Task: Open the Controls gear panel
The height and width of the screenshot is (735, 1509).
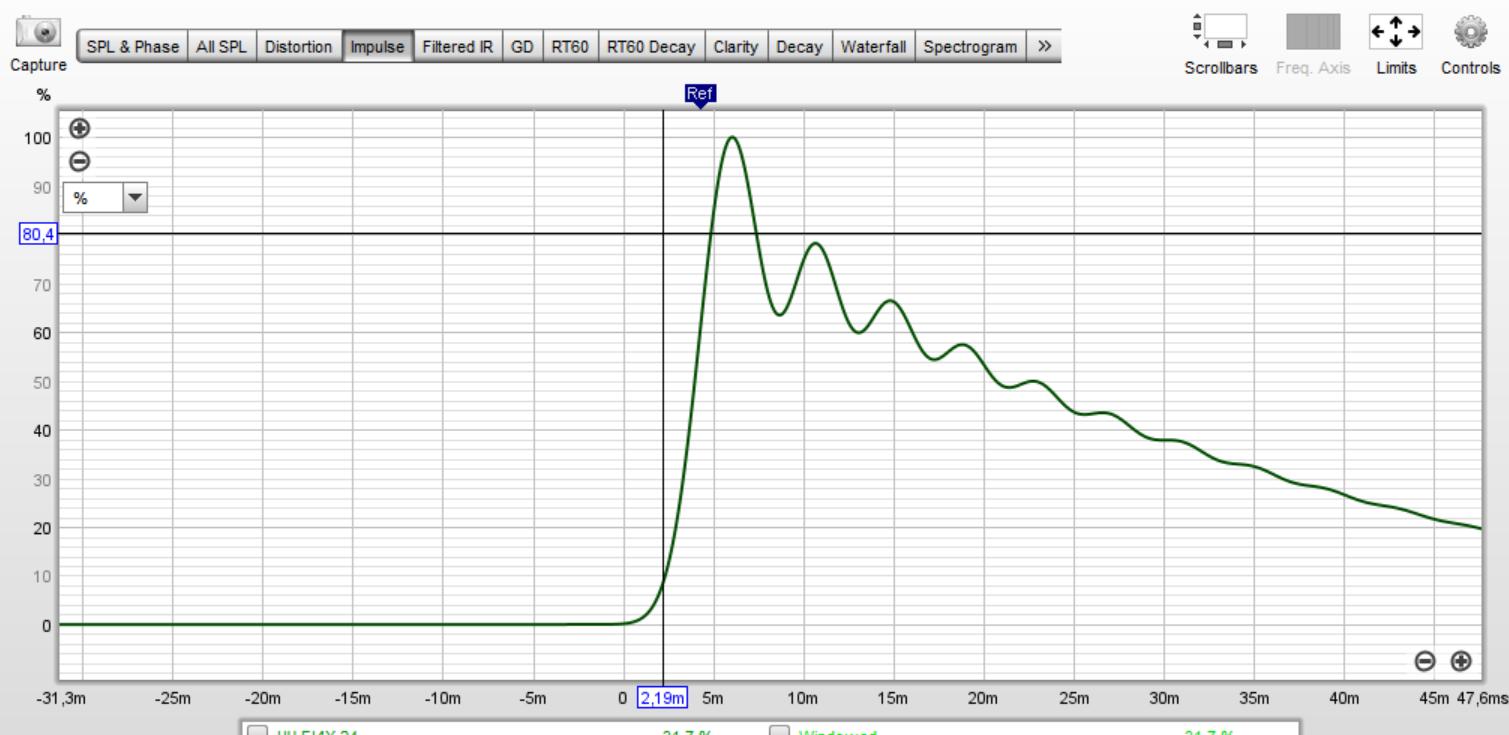Action: [1470, 31]
